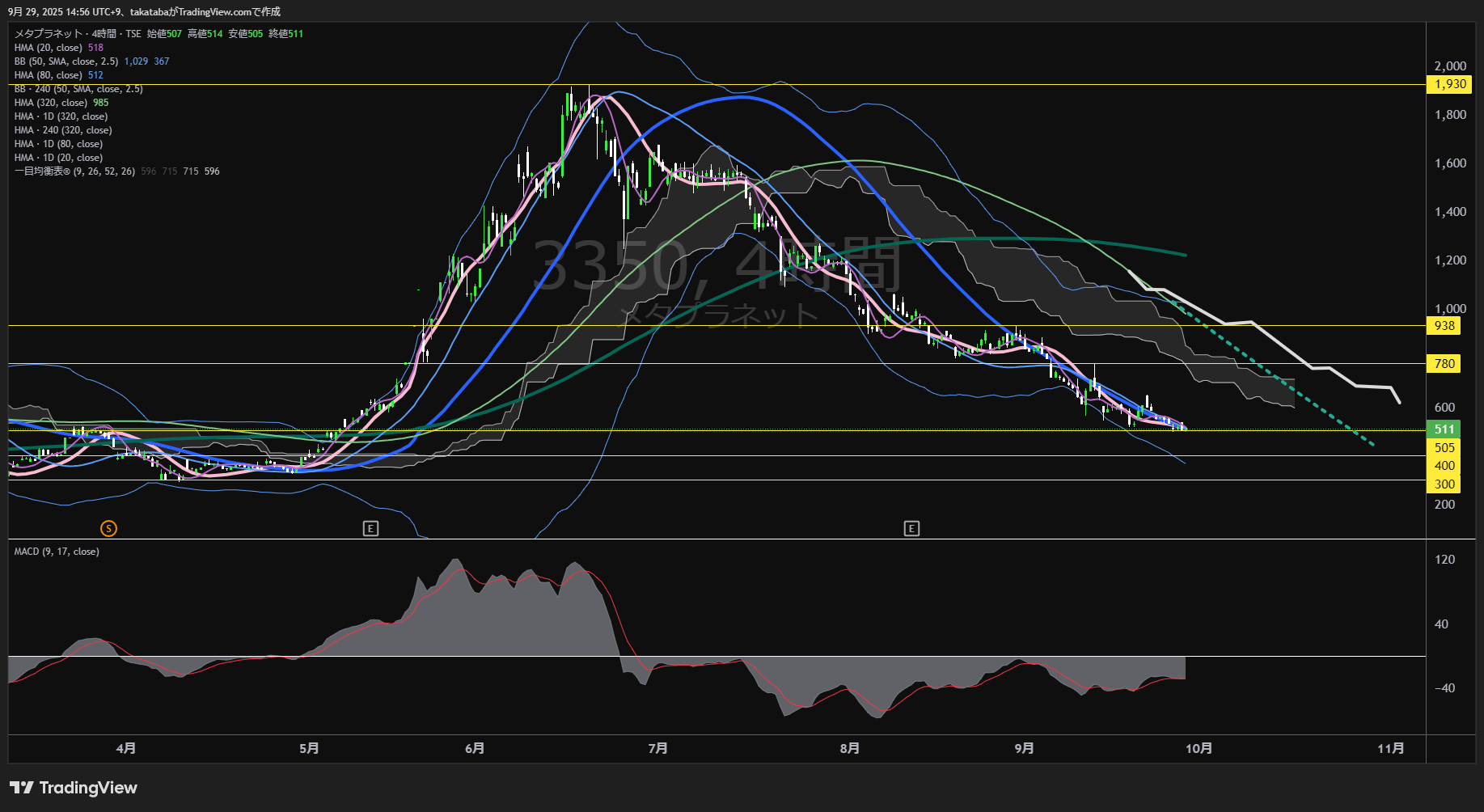Screen dimensions: 1484x812
Task: Click the 400 yellow price label
Action: pos(1444,466)
